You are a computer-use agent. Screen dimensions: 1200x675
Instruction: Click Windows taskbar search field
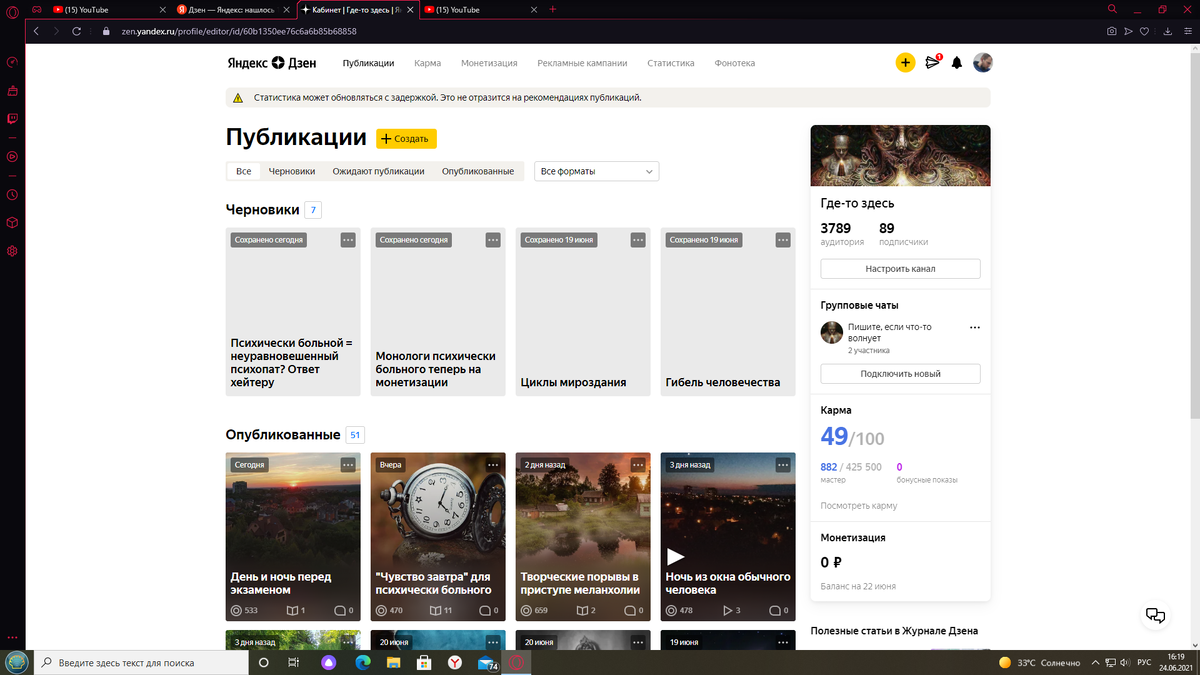(139, 662)
